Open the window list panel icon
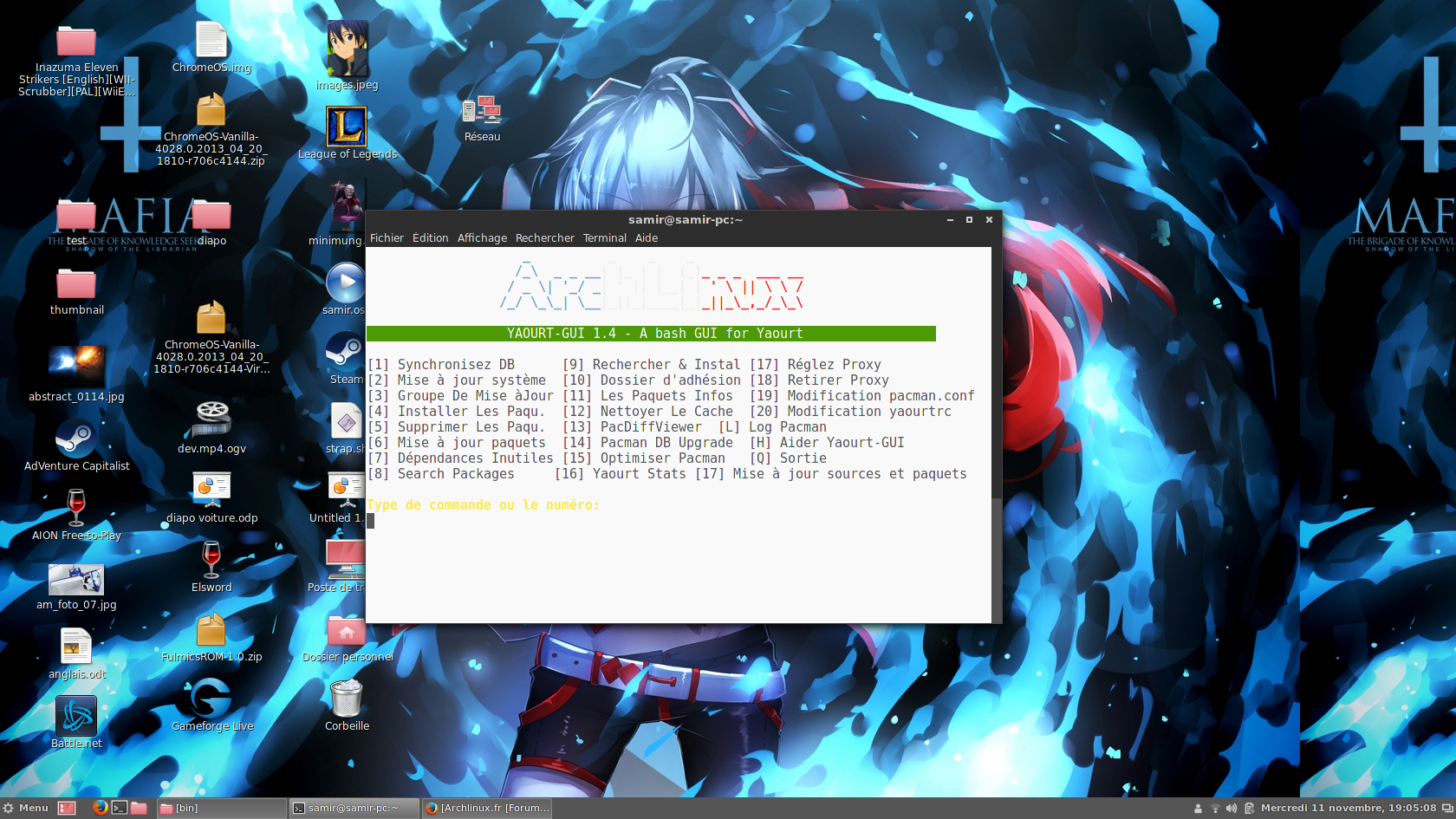Image resolution: width=1456 pixels, height=819 pixels. 1447,808
